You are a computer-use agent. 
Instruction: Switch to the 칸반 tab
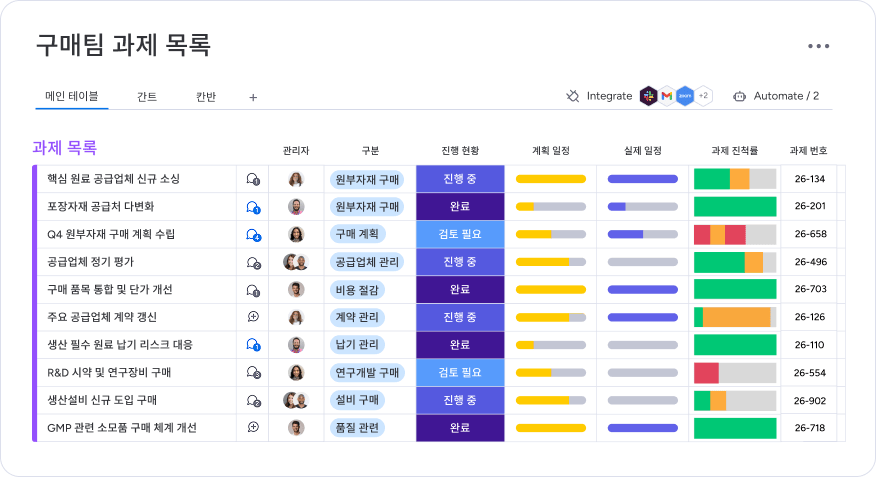(206, 97)
